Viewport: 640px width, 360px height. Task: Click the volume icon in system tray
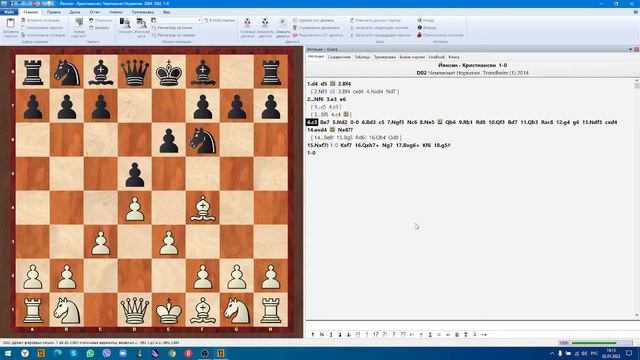[x=584, y=353]
